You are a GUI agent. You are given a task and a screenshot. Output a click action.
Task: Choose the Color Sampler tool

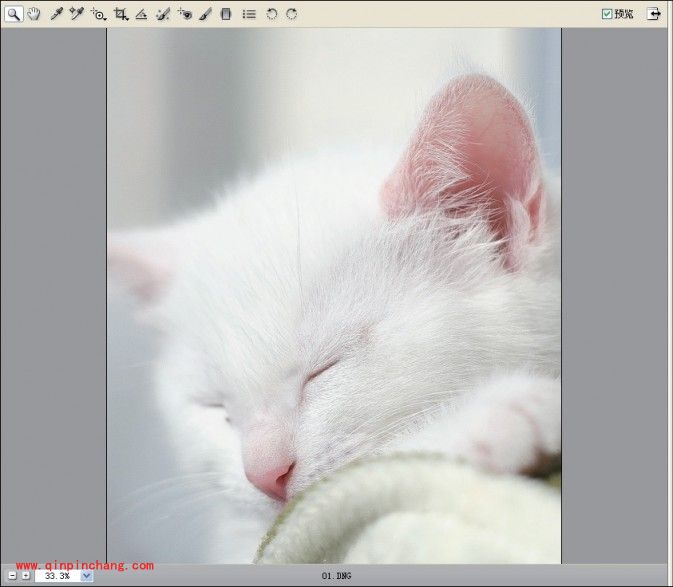coord(76,14)
